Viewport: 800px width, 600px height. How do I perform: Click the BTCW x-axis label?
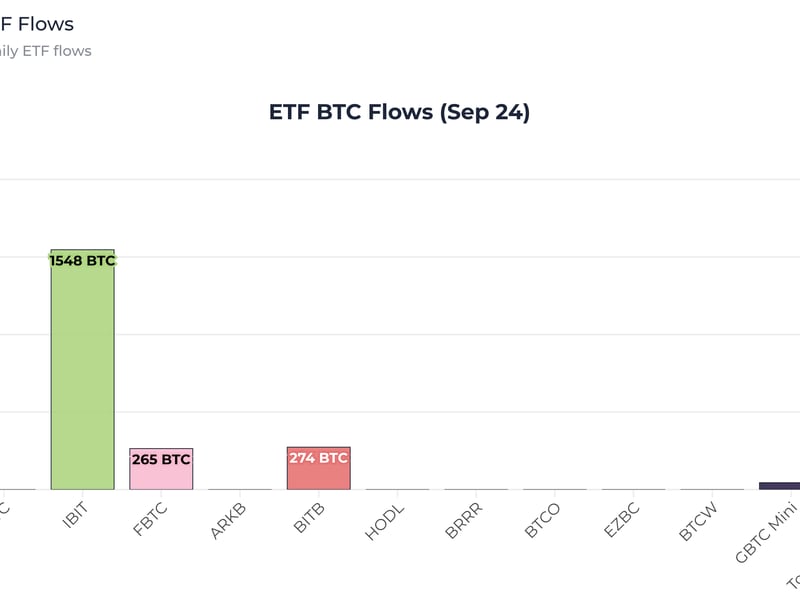tap(699, 518)
